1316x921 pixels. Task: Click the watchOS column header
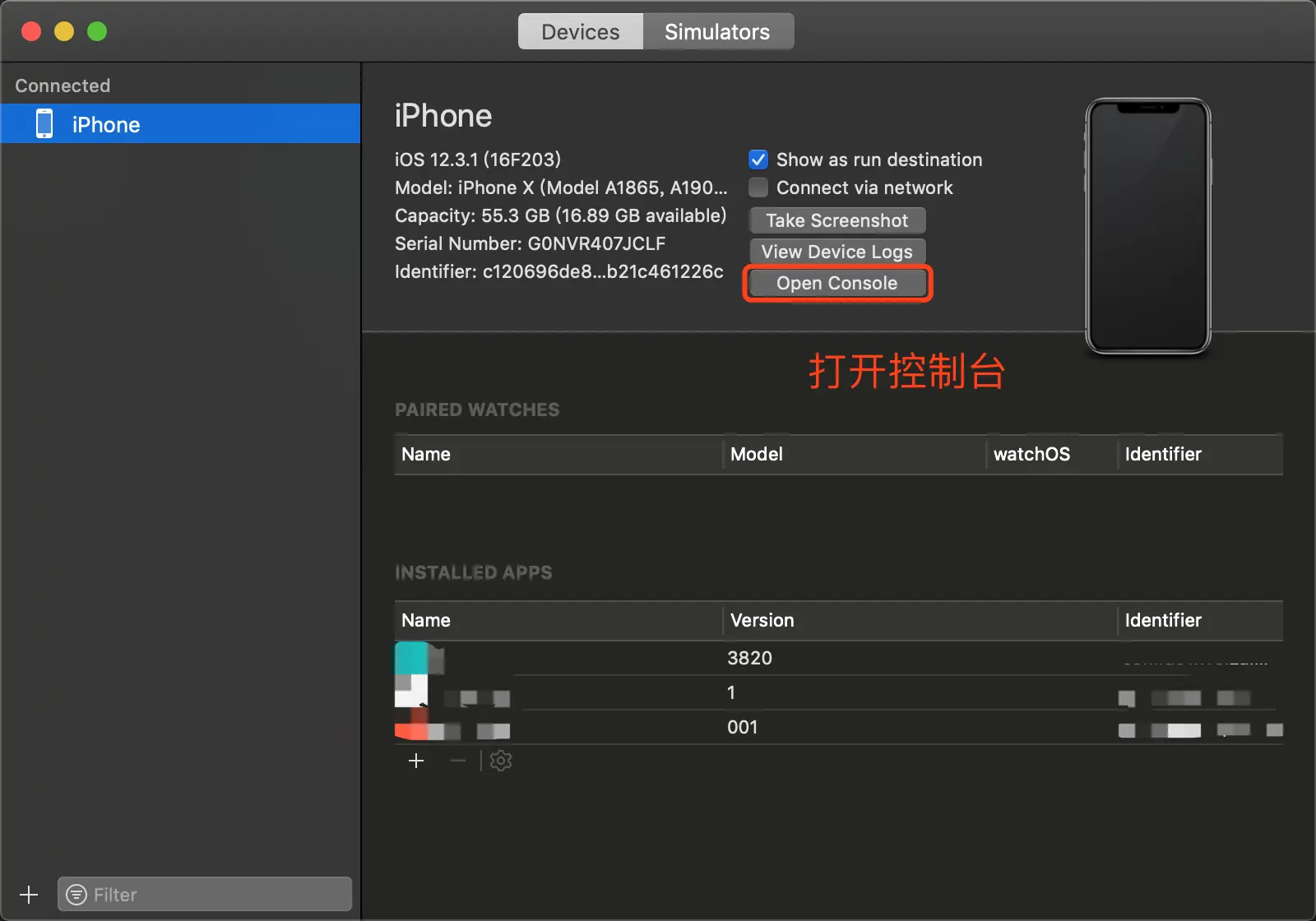click(x=1052, y=454)
